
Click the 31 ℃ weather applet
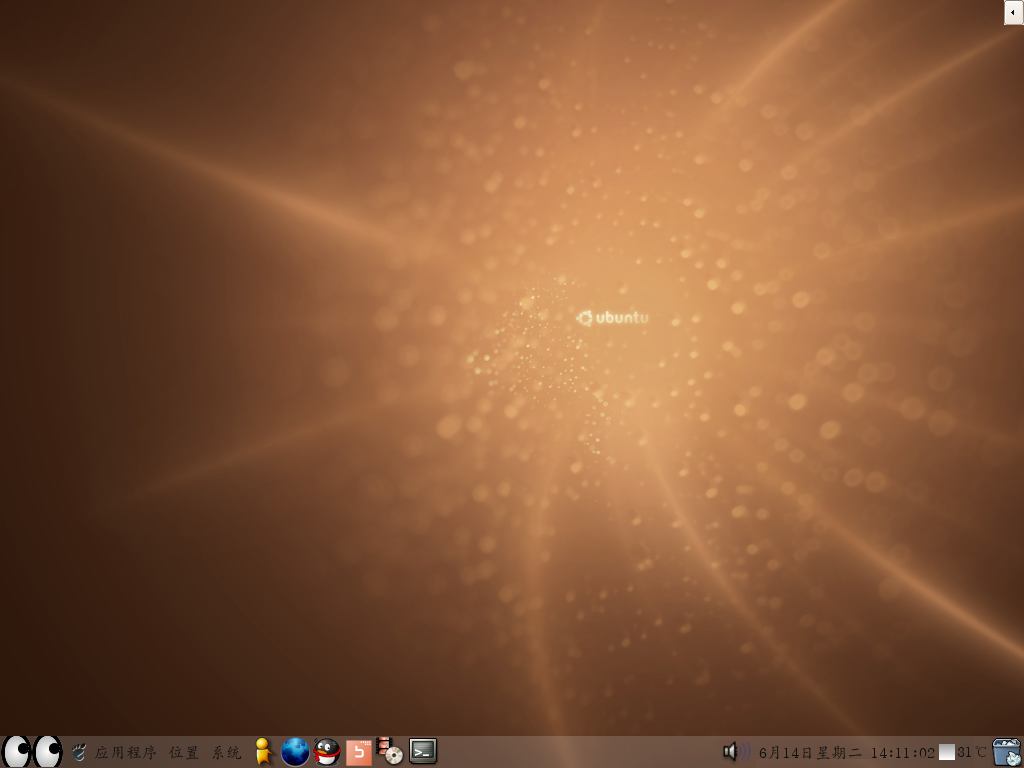pyautogui.click(x=963, y=753)
